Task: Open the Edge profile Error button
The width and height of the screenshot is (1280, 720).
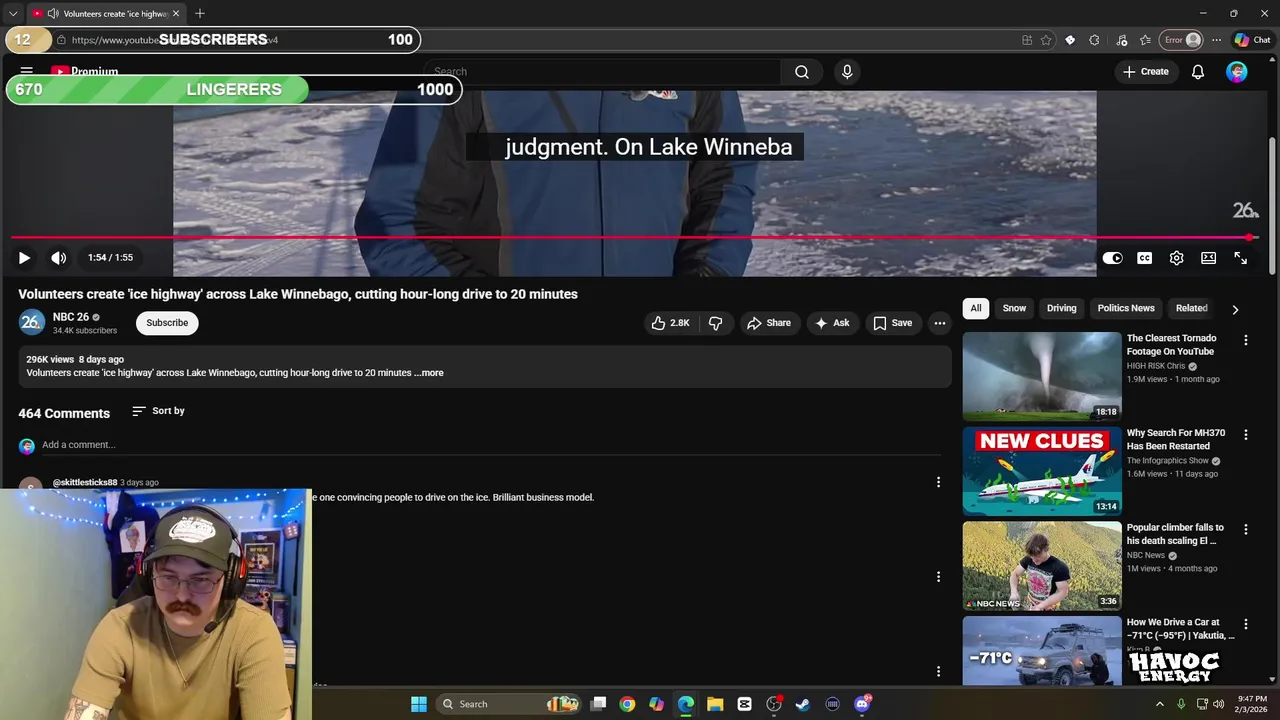Action: coord(1181,40)
